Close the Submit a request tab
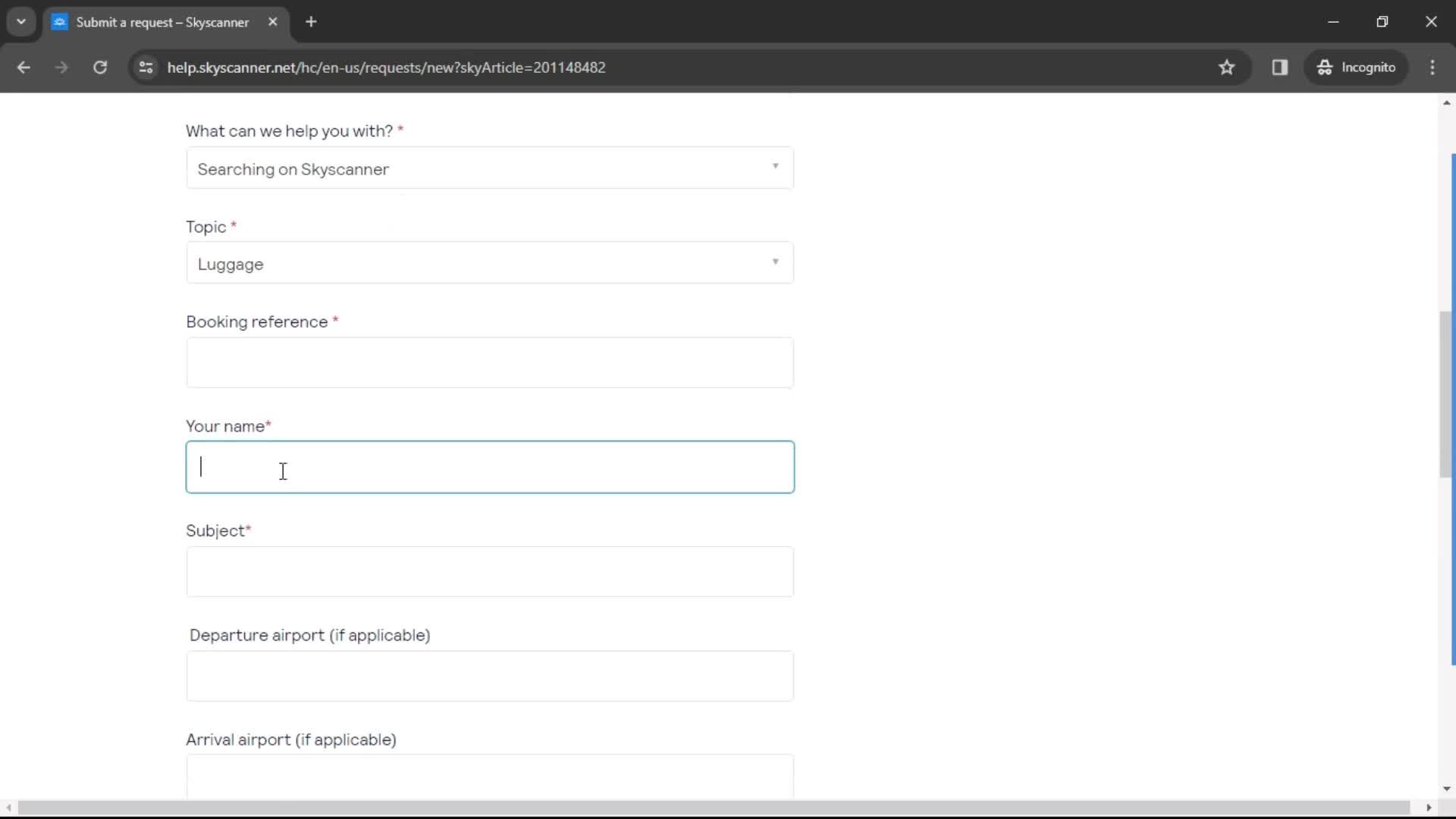The image size is (1456, 819). tap(273, 22)
